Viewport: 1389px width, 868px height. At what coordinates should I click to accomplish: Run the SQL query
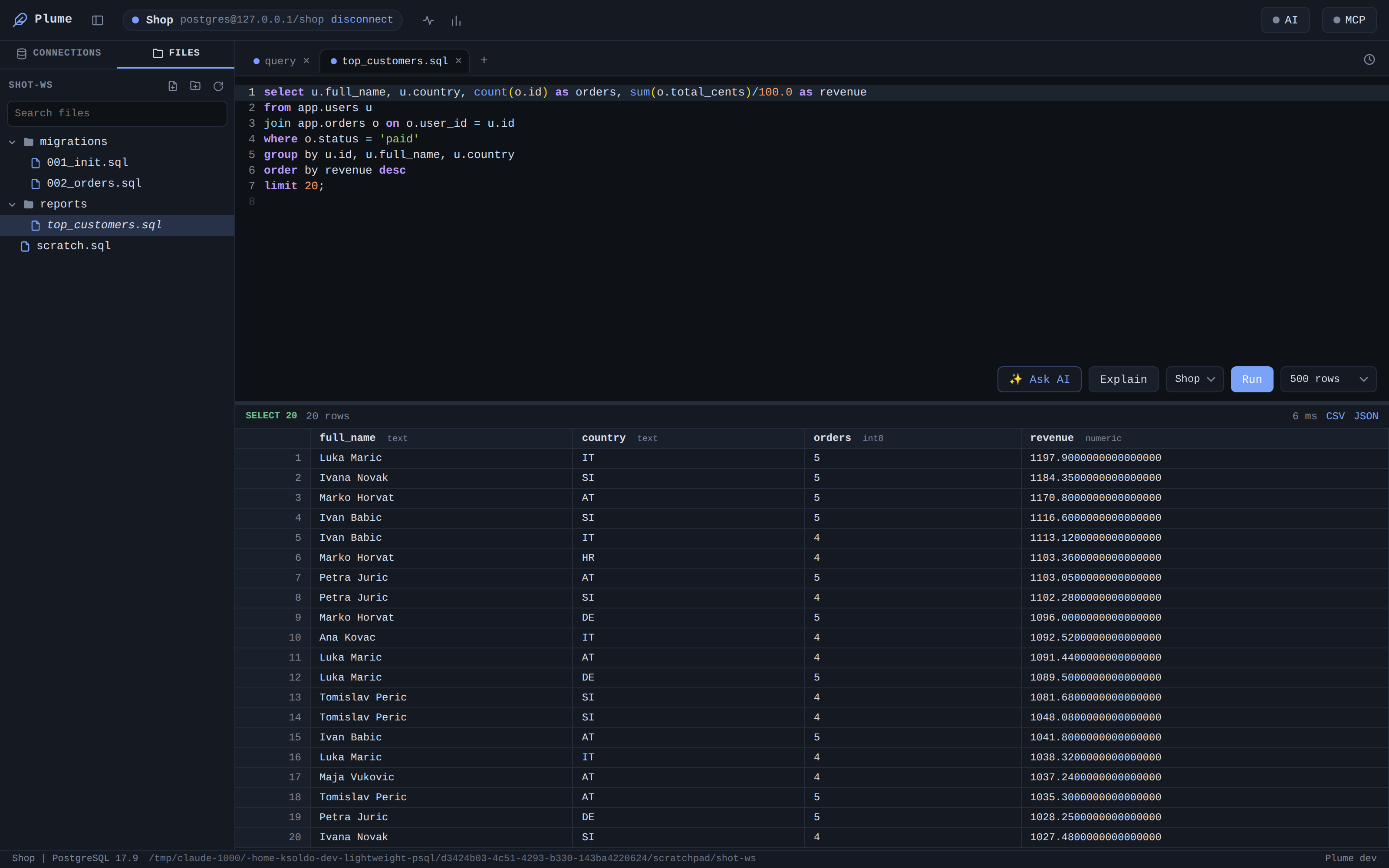(1252, 379)
